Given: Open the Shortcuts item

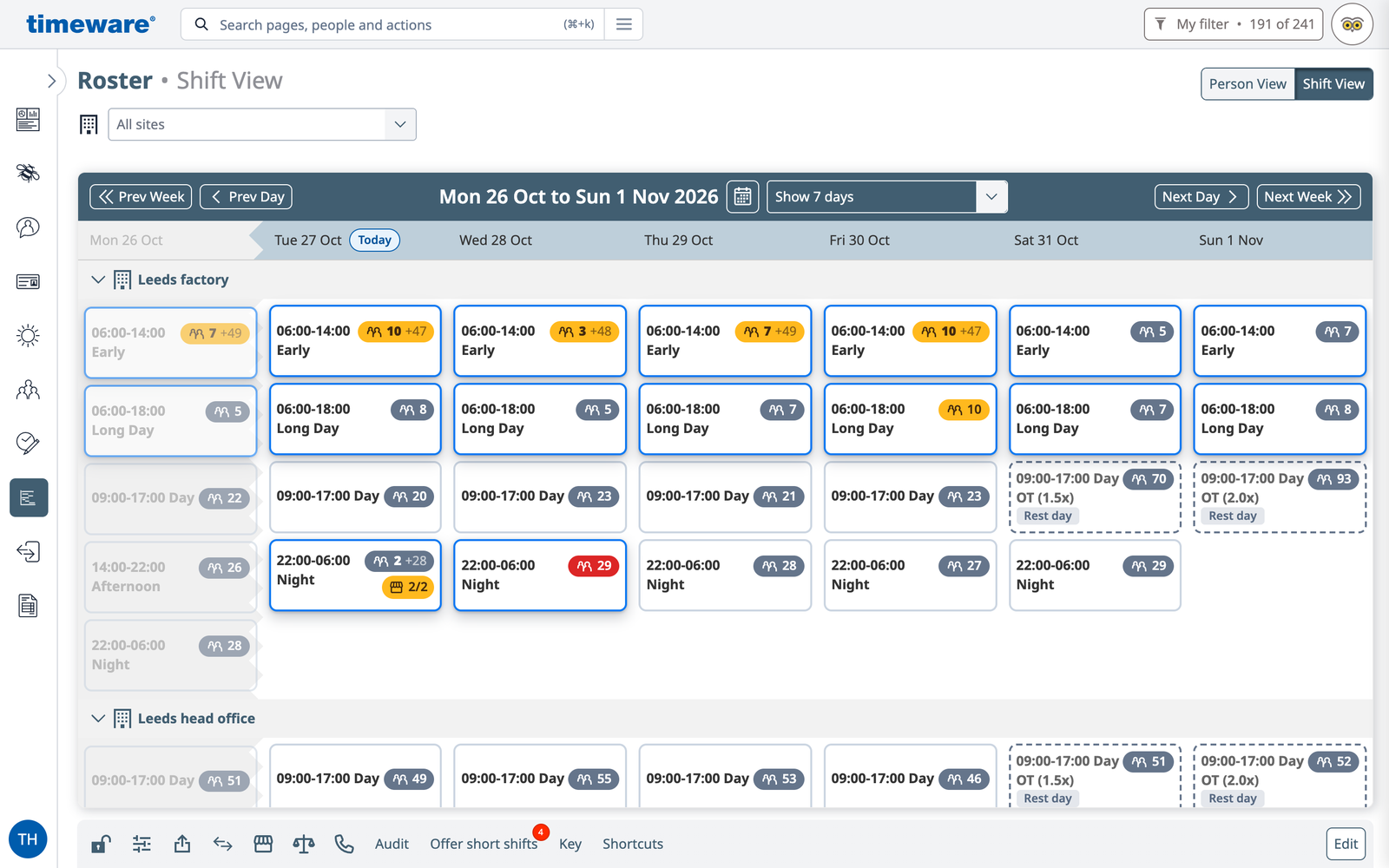Looking at the screenshot, I should click(x=633, y=844).
